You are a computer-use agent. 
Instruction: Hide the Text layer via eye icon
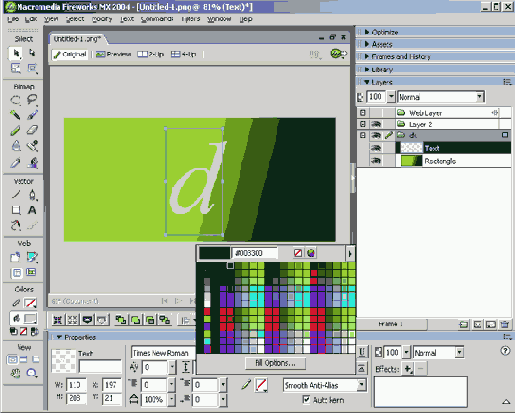point(376,148)
